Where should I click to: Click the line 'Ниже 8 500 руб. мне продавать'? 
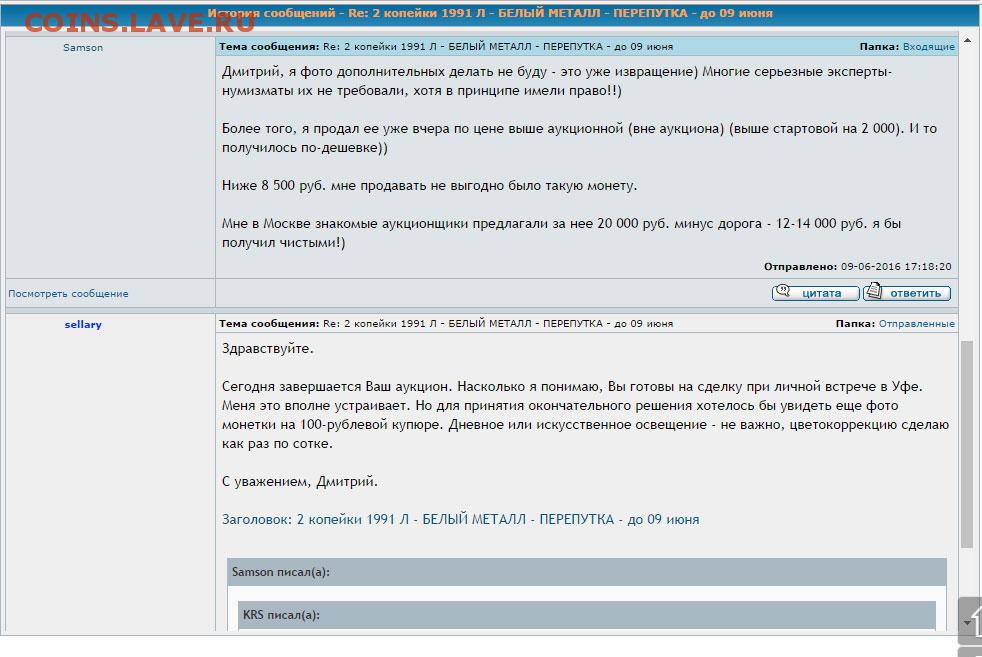(429, 185)
